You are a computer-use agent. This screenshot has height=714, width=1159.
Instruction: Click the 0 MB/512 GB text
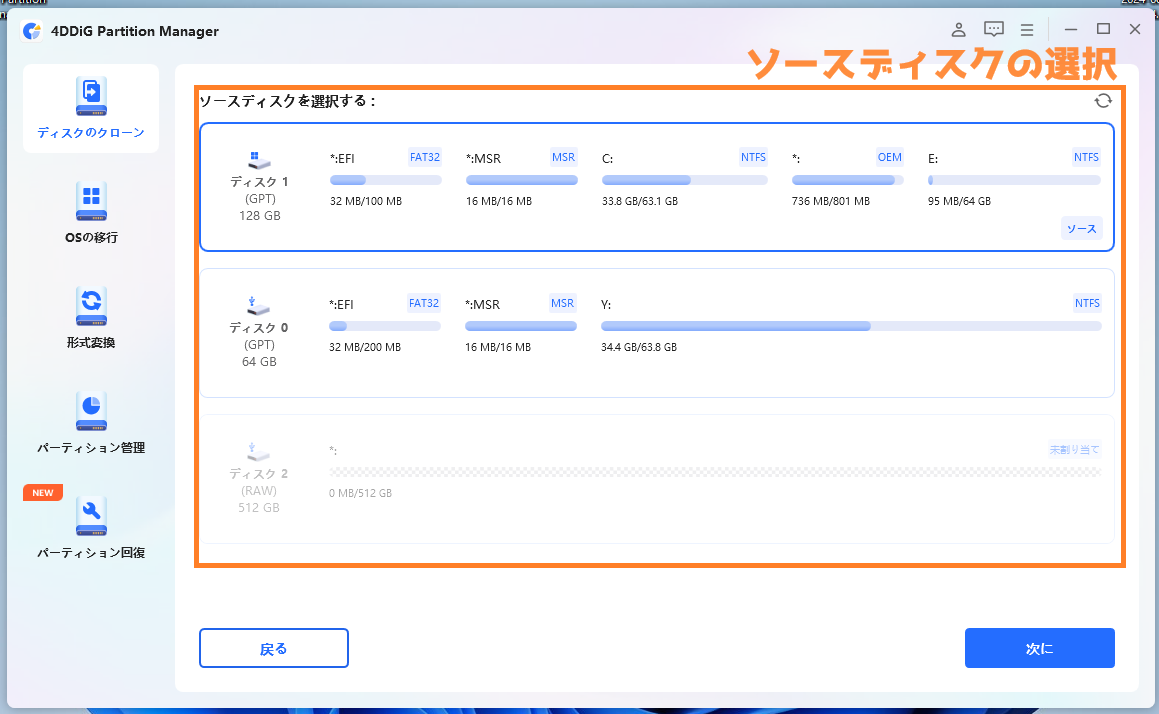pos(361,493)
